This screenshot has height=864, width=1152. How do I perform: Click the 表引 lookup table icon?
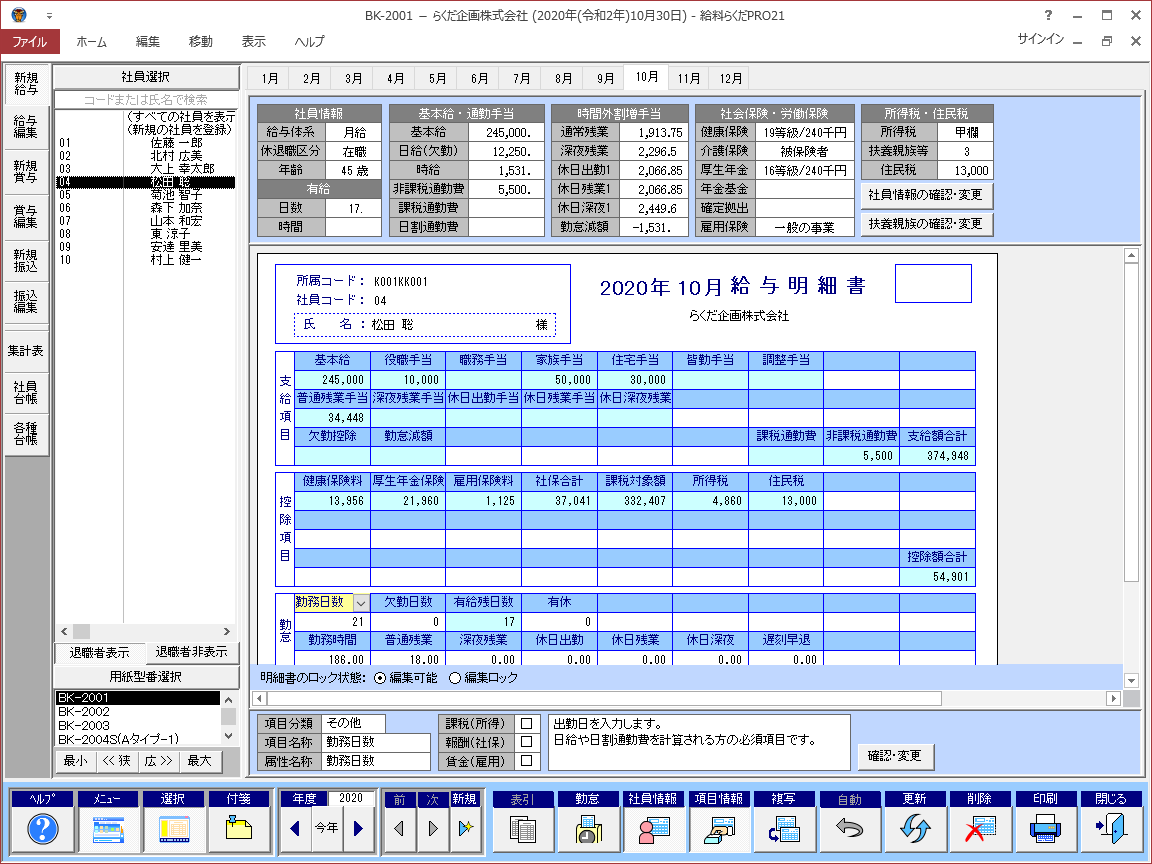(x=522, y=829)
